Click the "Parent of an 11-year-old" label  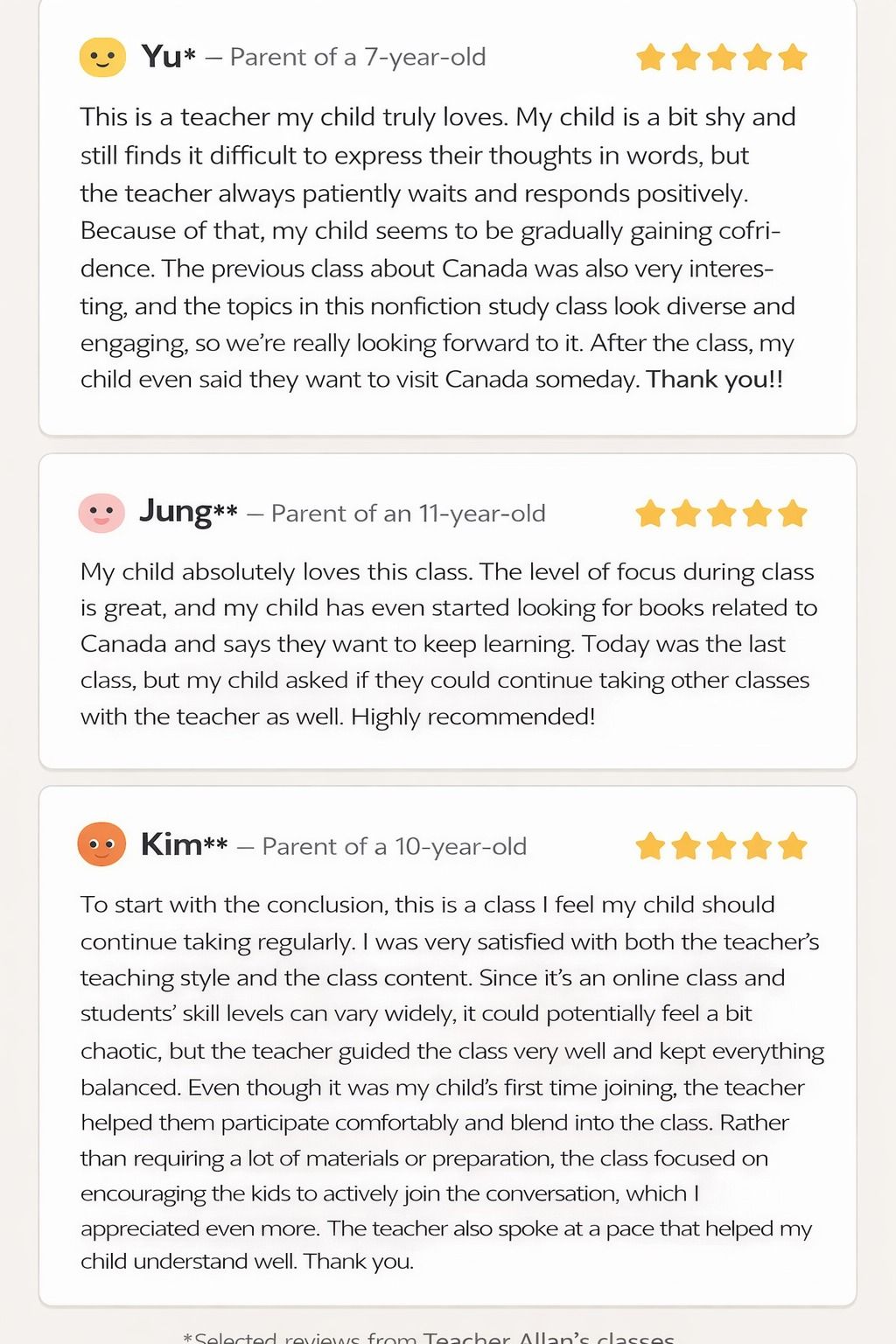coord(408,514)
